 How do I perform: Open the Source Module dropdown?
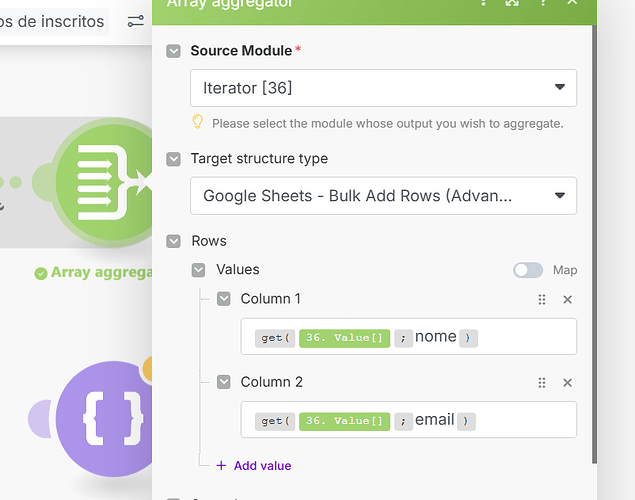pos(383,88)
